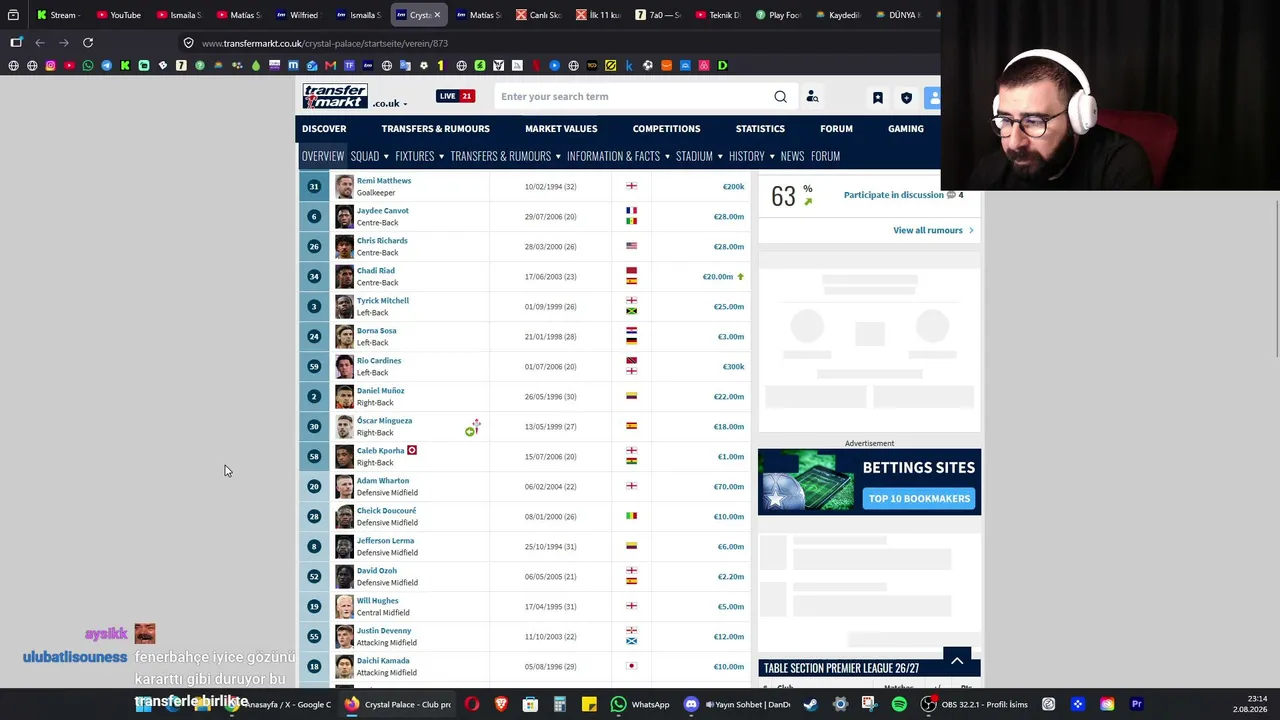The height and width of the screenshot is (720, 1280).
Task: Click Chris Richards' player thumbnail photo
Action: (344, 247)
